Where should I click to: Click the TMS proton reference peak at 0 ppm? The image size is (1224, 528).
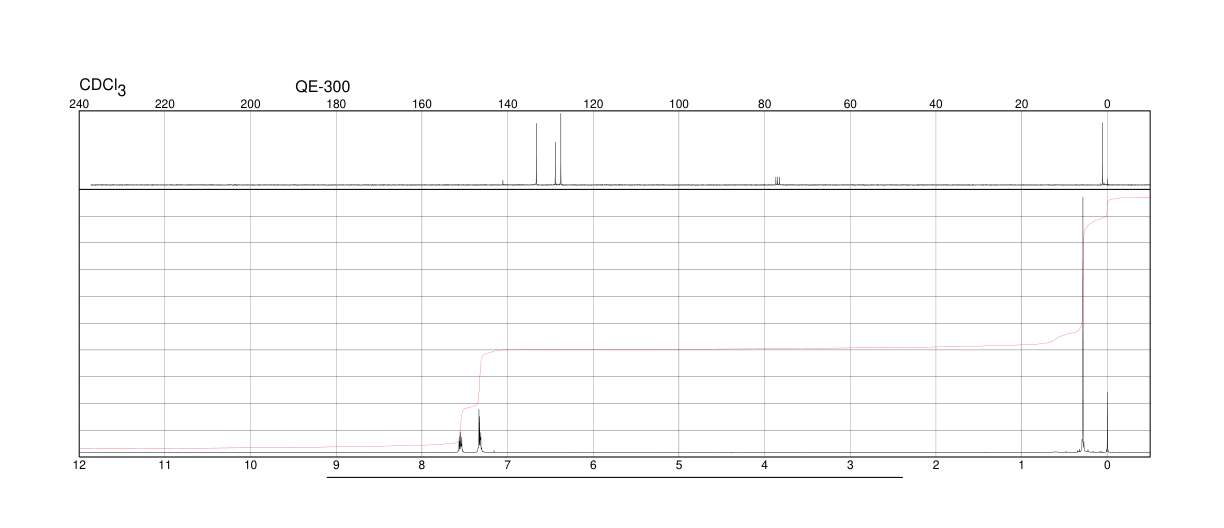coord(1107,422)
